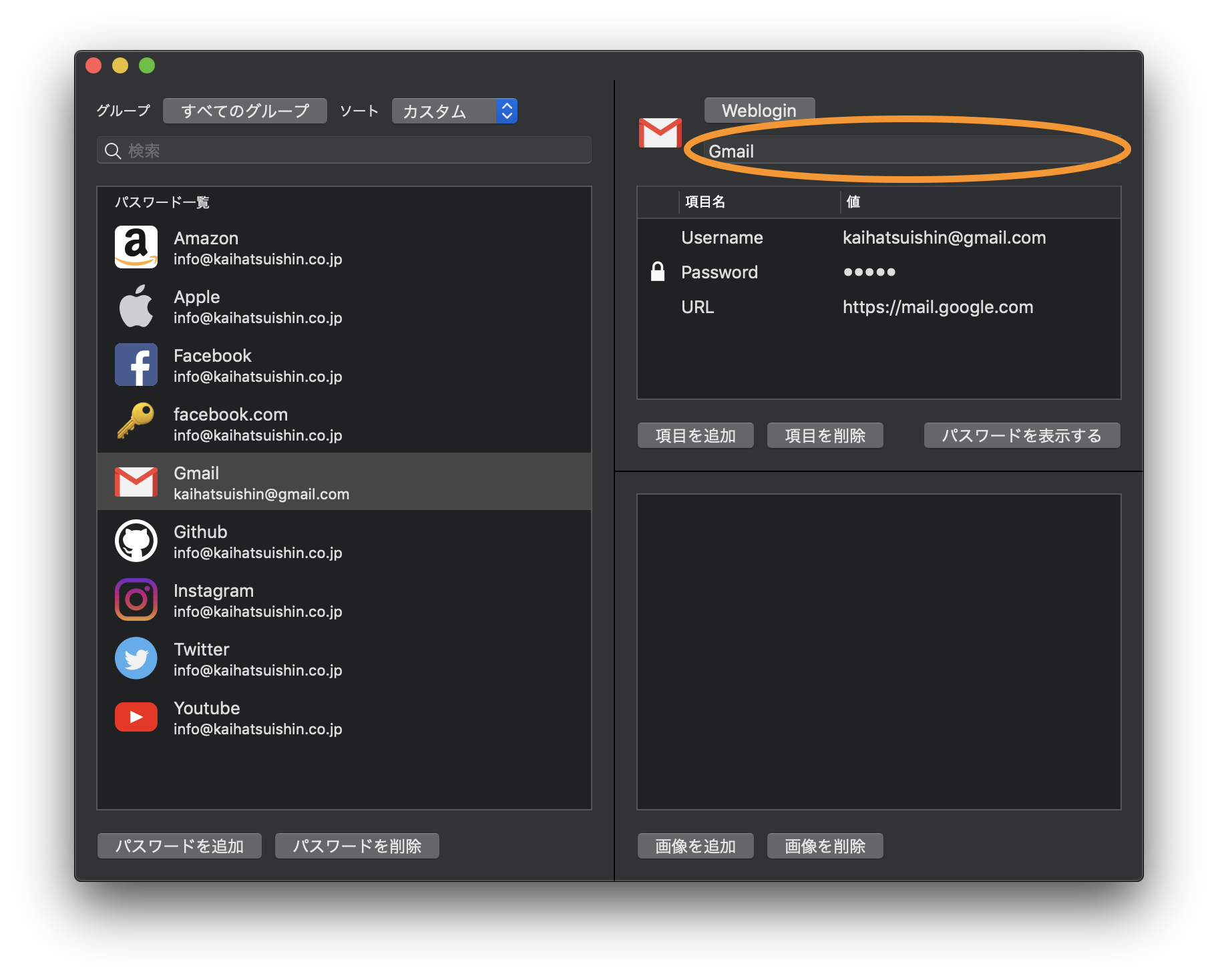Viewport: 1218px width, 980px height.
Task: Click the padlock icon beside Password
Action: pos(658,271)
